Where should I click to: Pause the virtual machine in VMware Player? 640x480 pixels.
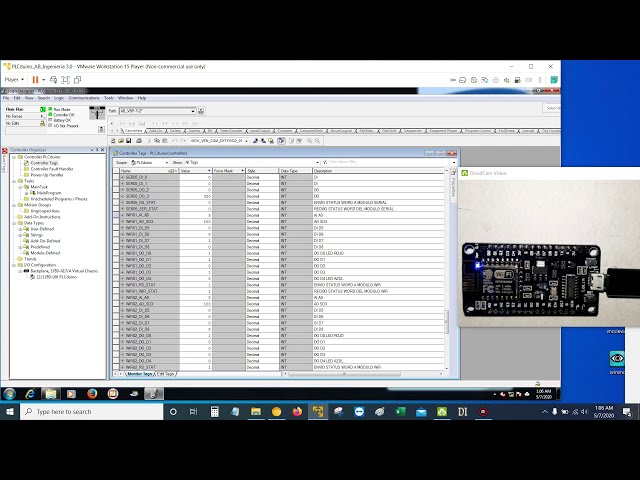[x=35, y=80]
